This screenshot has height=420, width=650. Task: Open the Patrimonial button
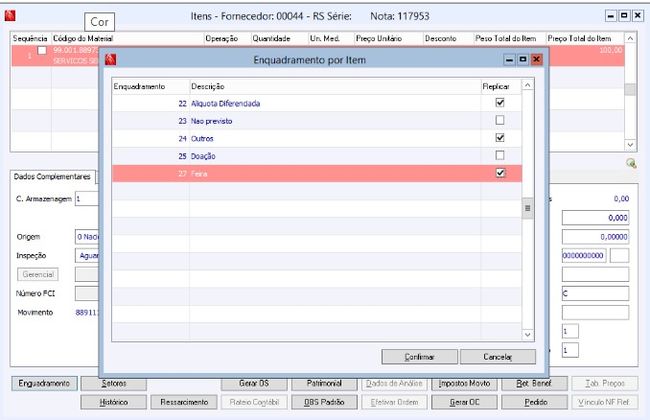tap(324, 384)
